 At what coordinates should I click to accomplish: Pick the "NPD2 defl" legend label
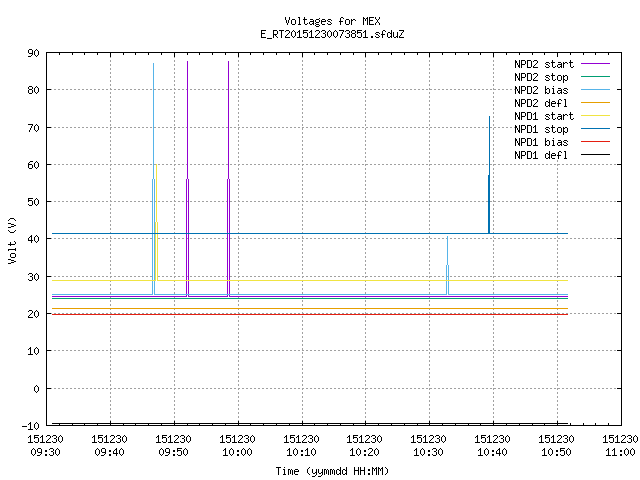541,103
